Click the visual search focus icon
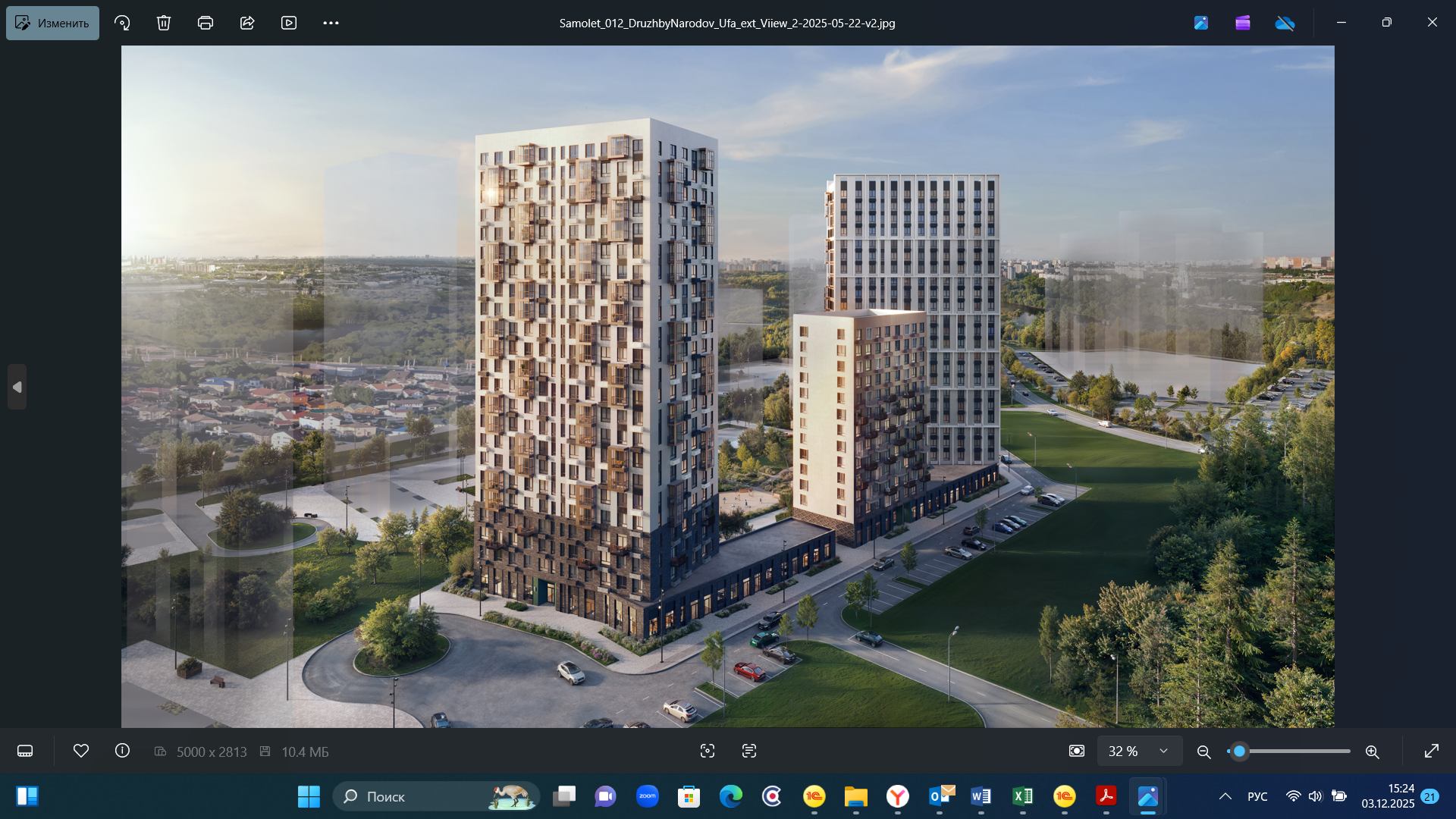This screenshot has height=819, width=1456. pyautogui.click(x=708, y=751)
